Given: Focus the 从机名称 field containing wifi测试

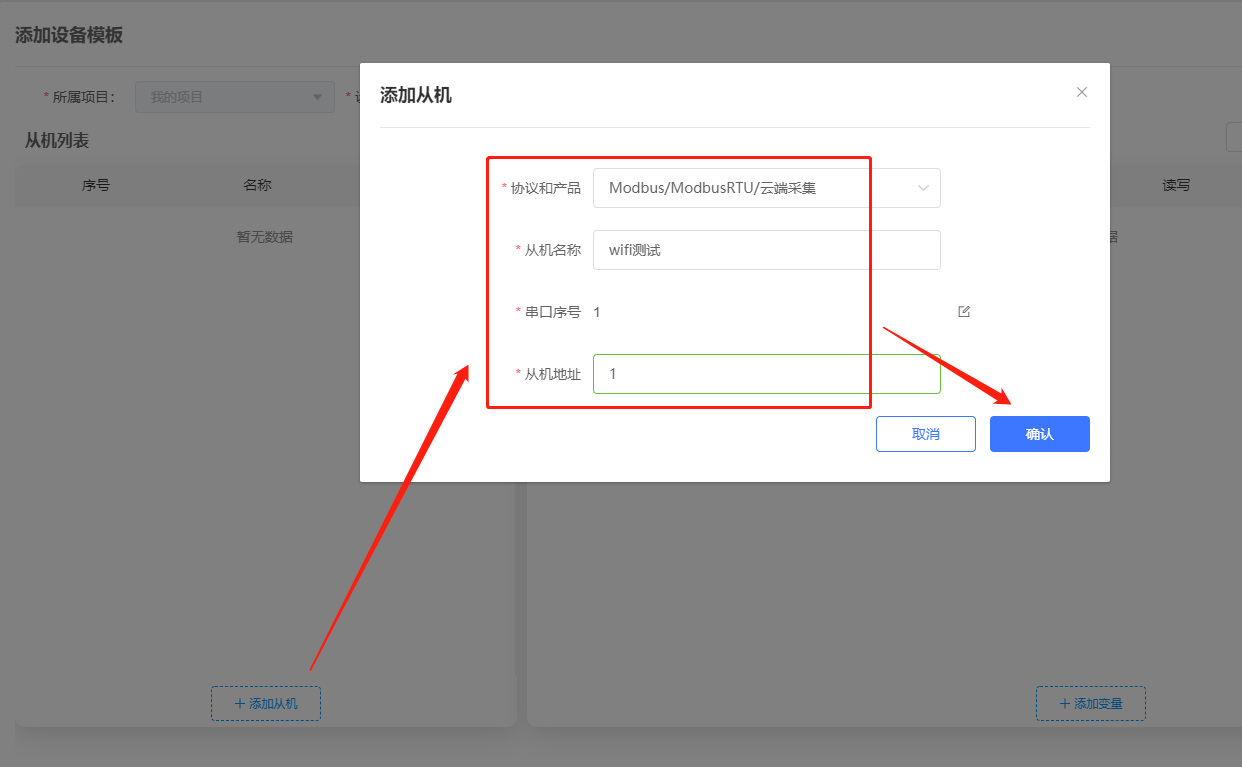Looking at the screenshot, I should point(766,250).
